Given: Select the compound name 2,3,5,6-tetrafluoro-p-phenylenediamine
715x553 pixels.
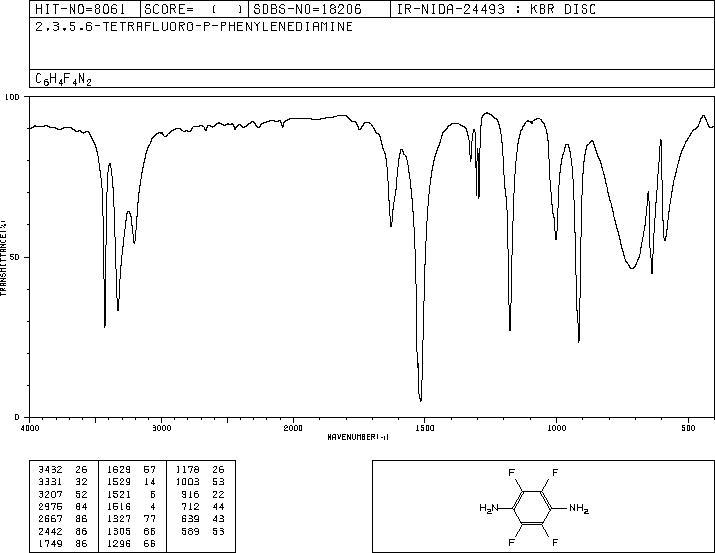Looking at the screenshot, I should (x=194, y=27).
